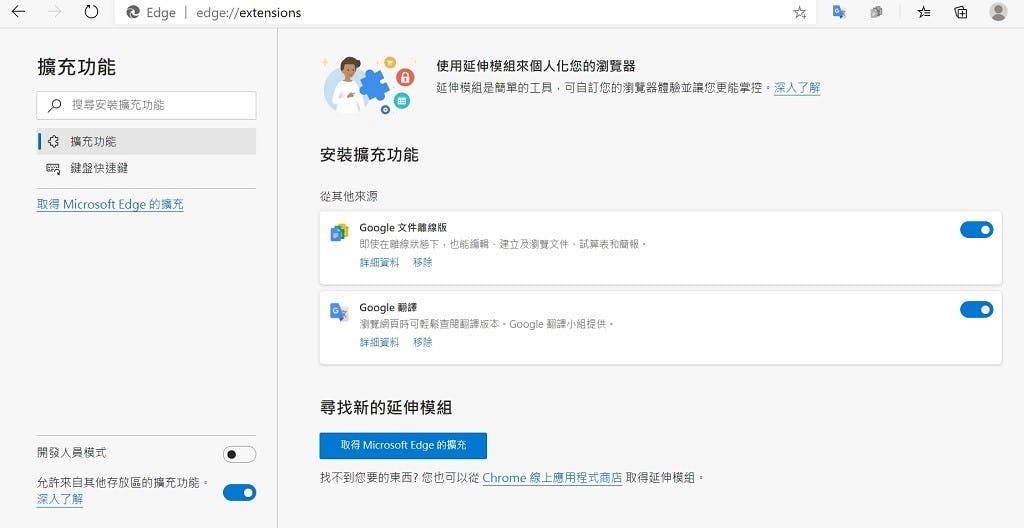This screenshot has height=528, width=1024.
Task: Click the forward navigation arrow
Action: 55,12
